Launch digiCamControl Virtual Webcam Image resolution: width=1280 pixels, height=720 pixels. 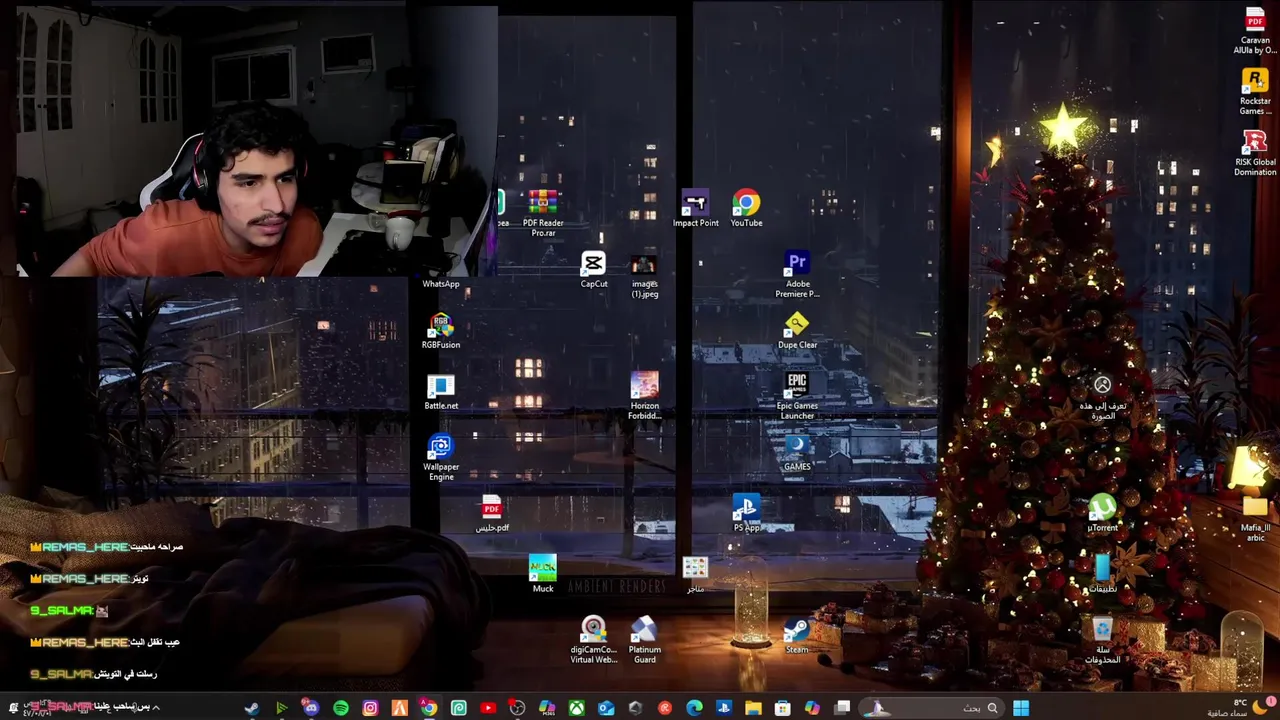pyautogui.click(x=594, y=641)
